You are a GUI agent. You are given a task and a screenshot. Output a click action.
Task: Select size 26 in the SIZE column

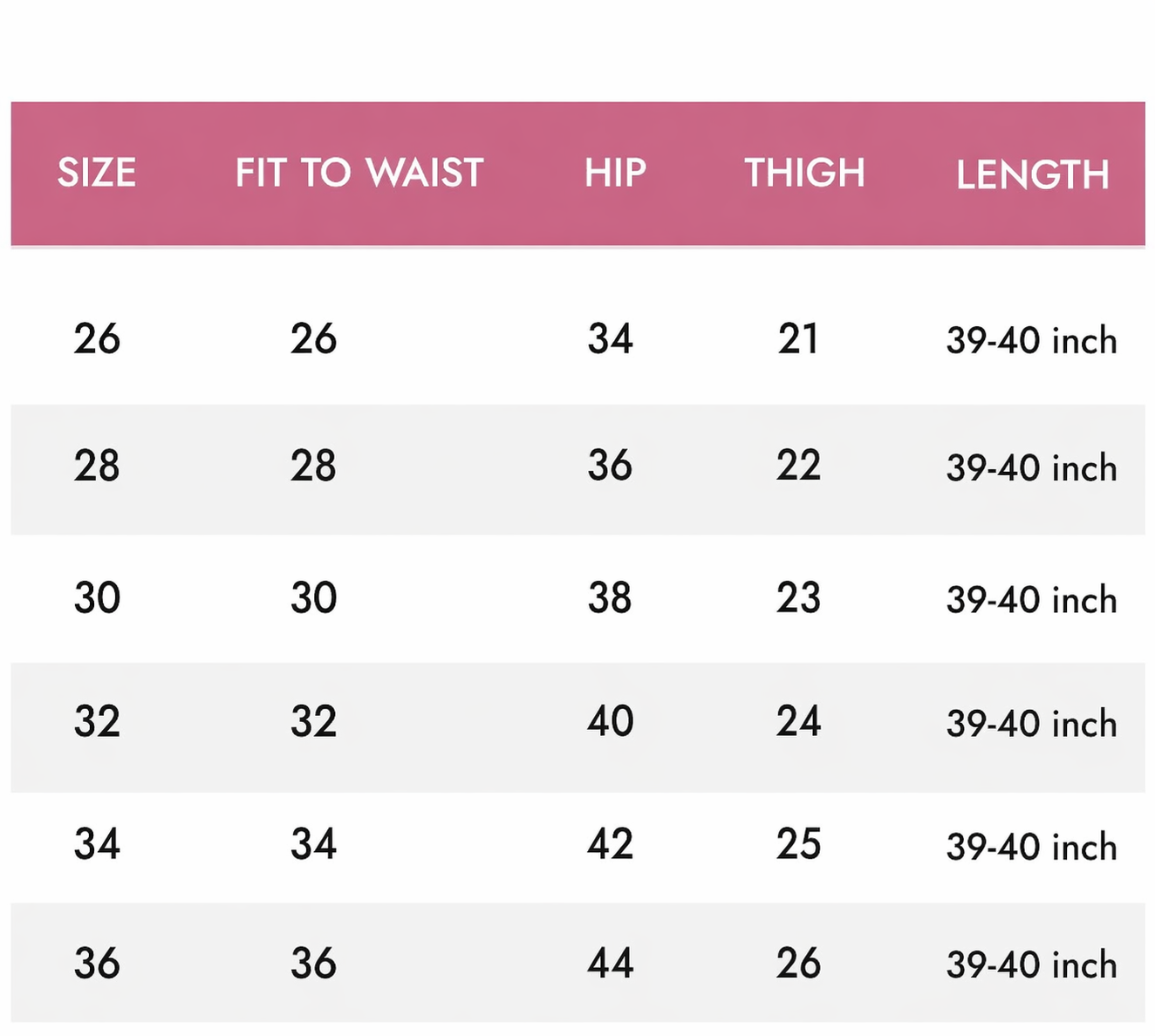pos(97,338)
